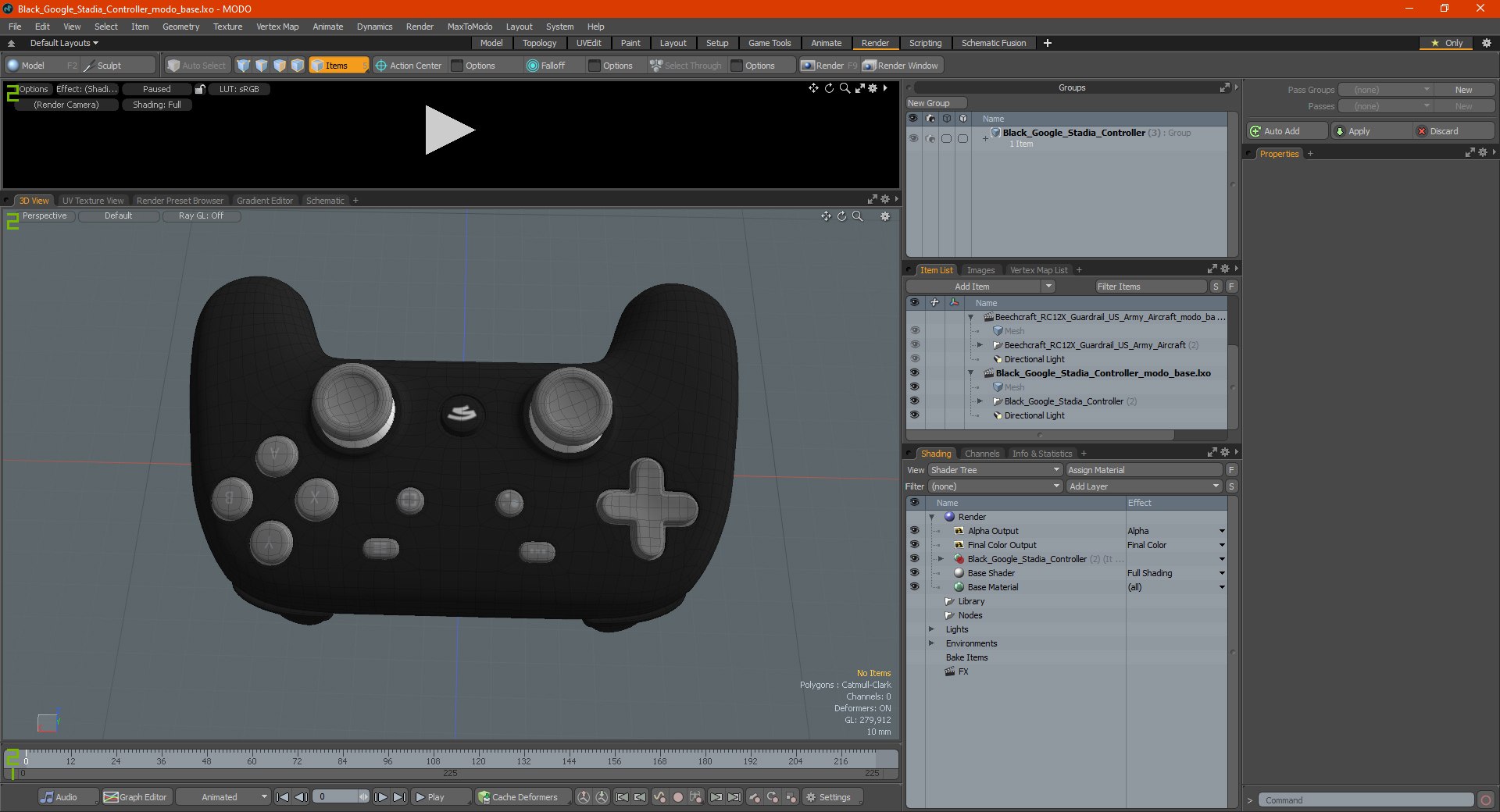Open layout settings gear at top right
This screenshot has width=1500, height=812.
[x=1486, y=43]
